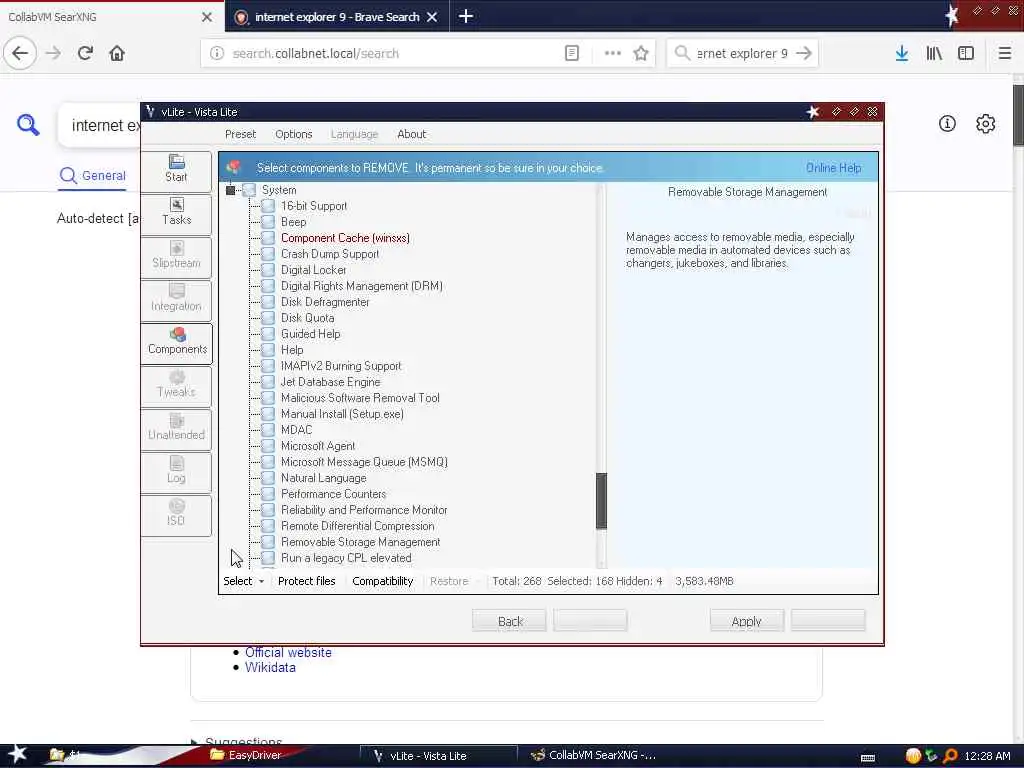Switch to CollabVM SearXNG taskbar item
The image size is (1024, 768).
(593, 755)
